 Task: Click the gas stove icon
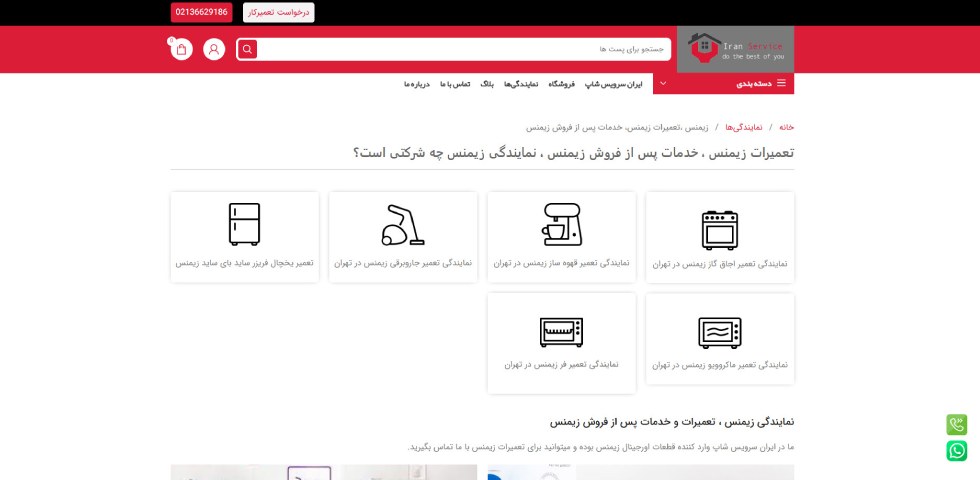719,230
